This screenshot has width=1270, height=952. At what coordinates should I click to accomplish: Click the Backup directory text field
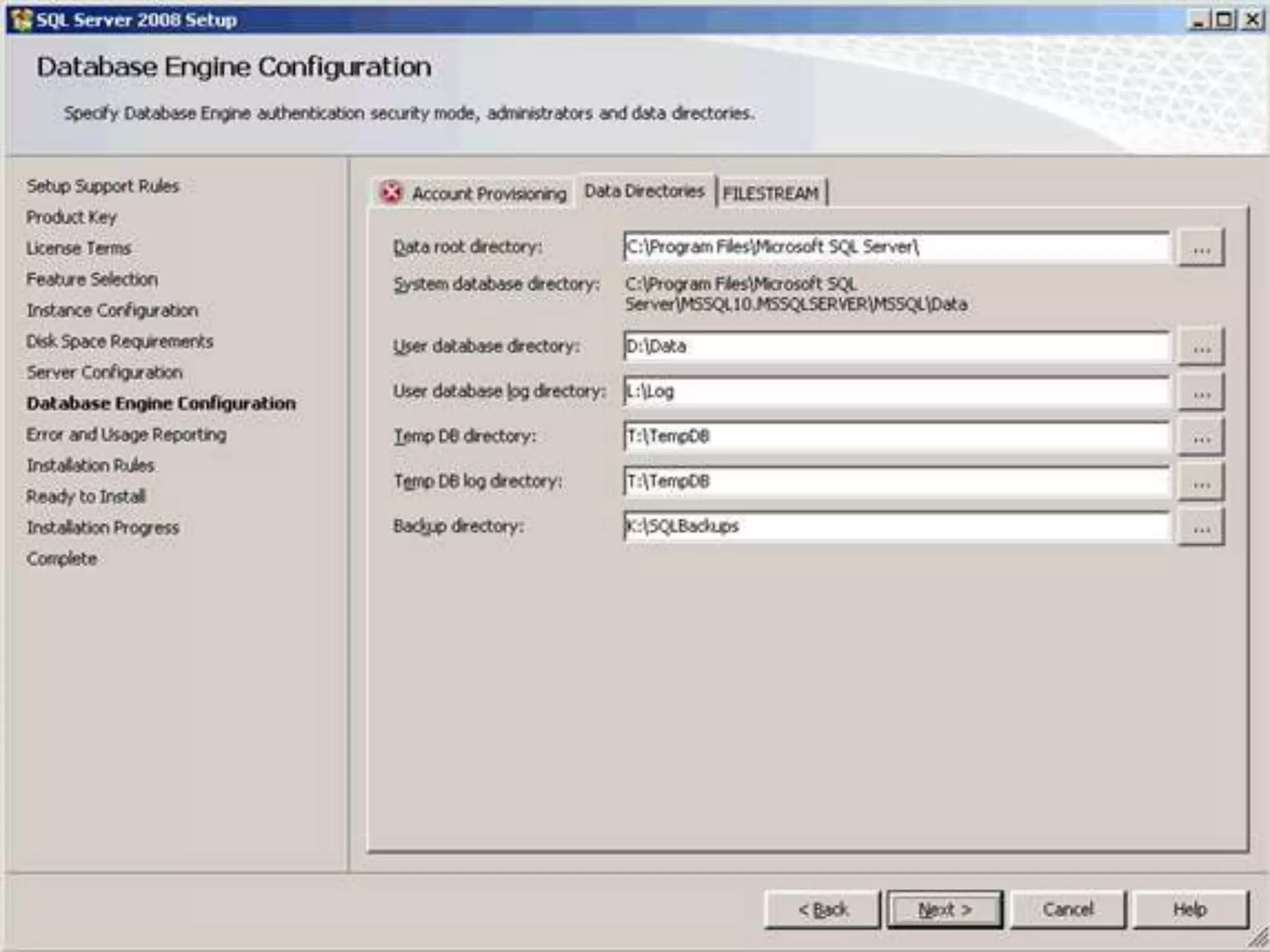tap(896, 527)
